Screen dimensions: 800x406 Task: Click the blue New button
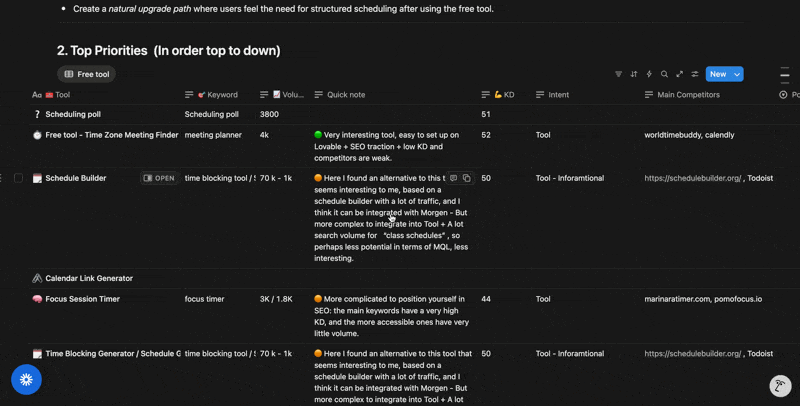click(x=717, y=74)
